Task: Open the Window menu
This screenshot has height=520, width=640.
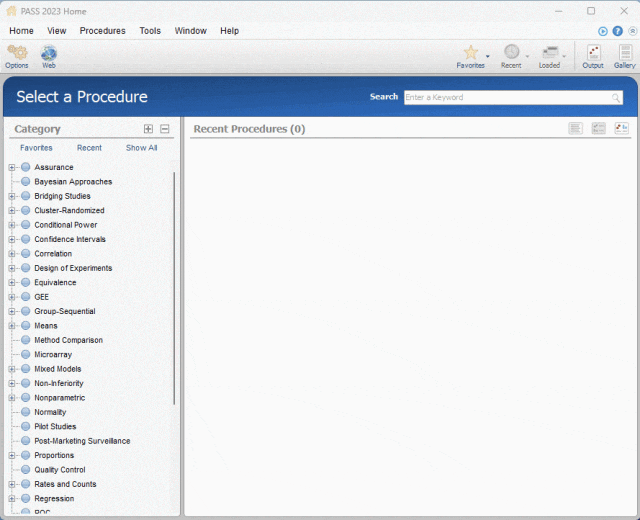Action: [x=190, y=31]
